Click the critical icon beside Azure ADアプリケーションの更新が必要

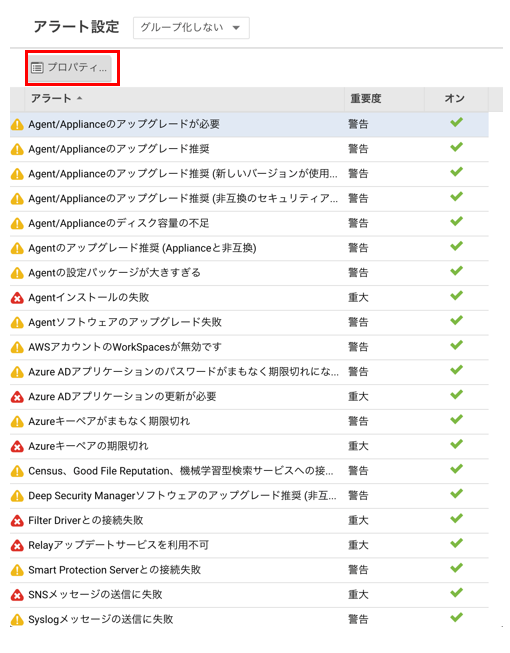click(17, 397)
